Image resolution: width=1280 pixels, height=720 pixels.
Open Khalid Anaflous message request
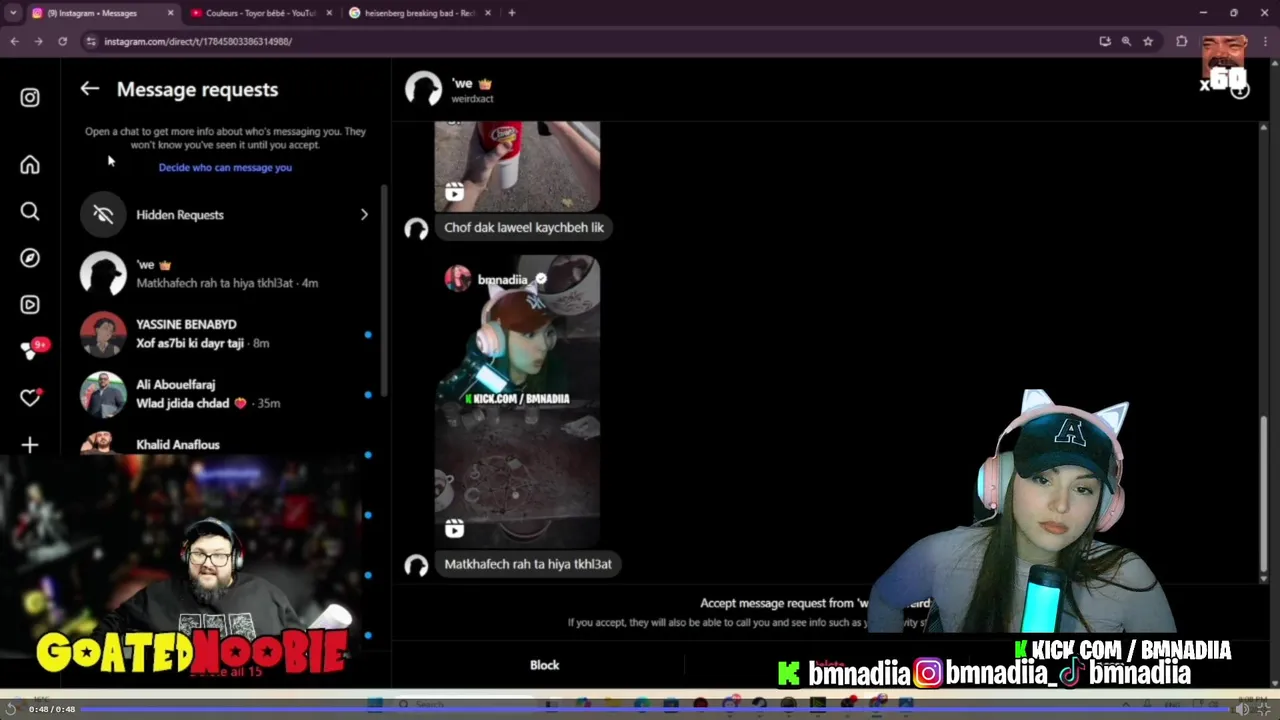(225, 445)
